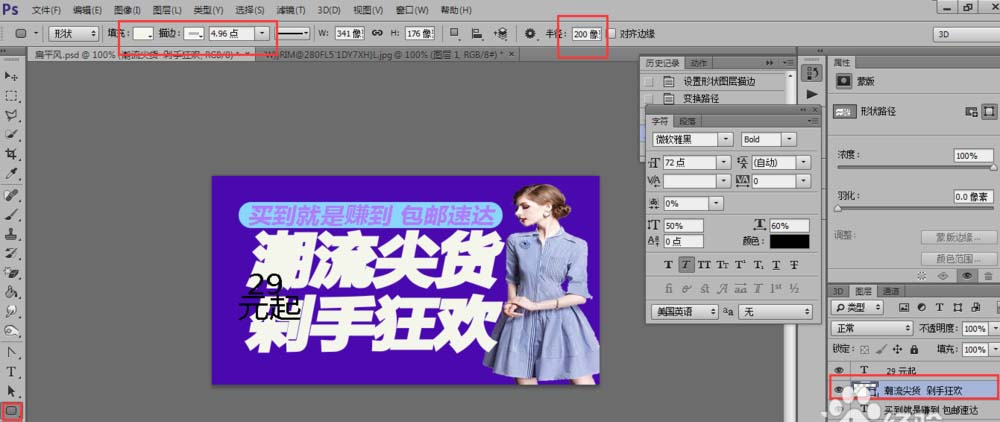
Task: Toggle faux italic in Character panel
Action: pos(686,265)
